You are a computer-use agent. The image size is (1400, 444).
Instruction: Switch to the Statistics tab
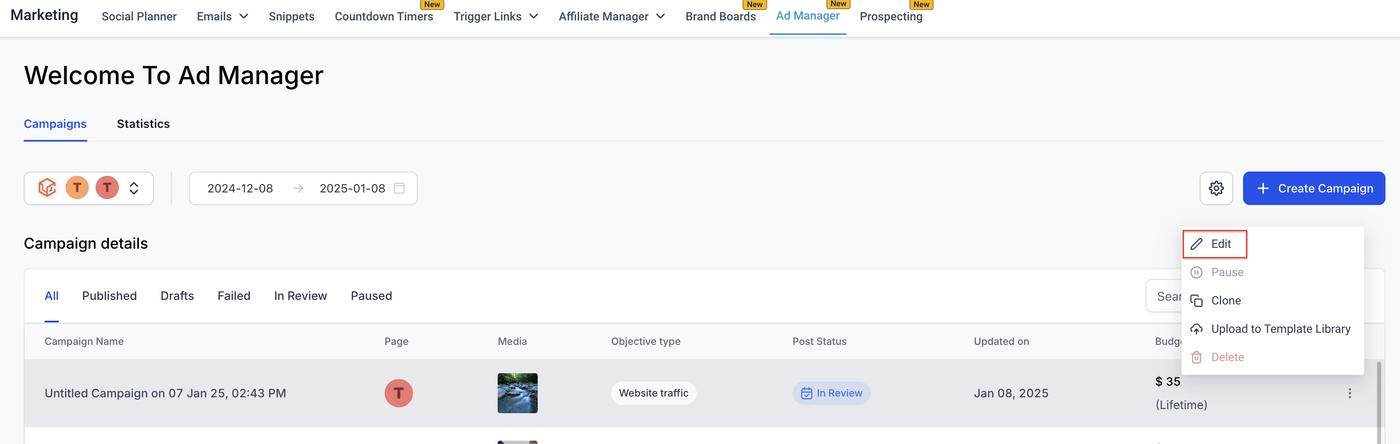pyautogui.click(x=143, y=124)
